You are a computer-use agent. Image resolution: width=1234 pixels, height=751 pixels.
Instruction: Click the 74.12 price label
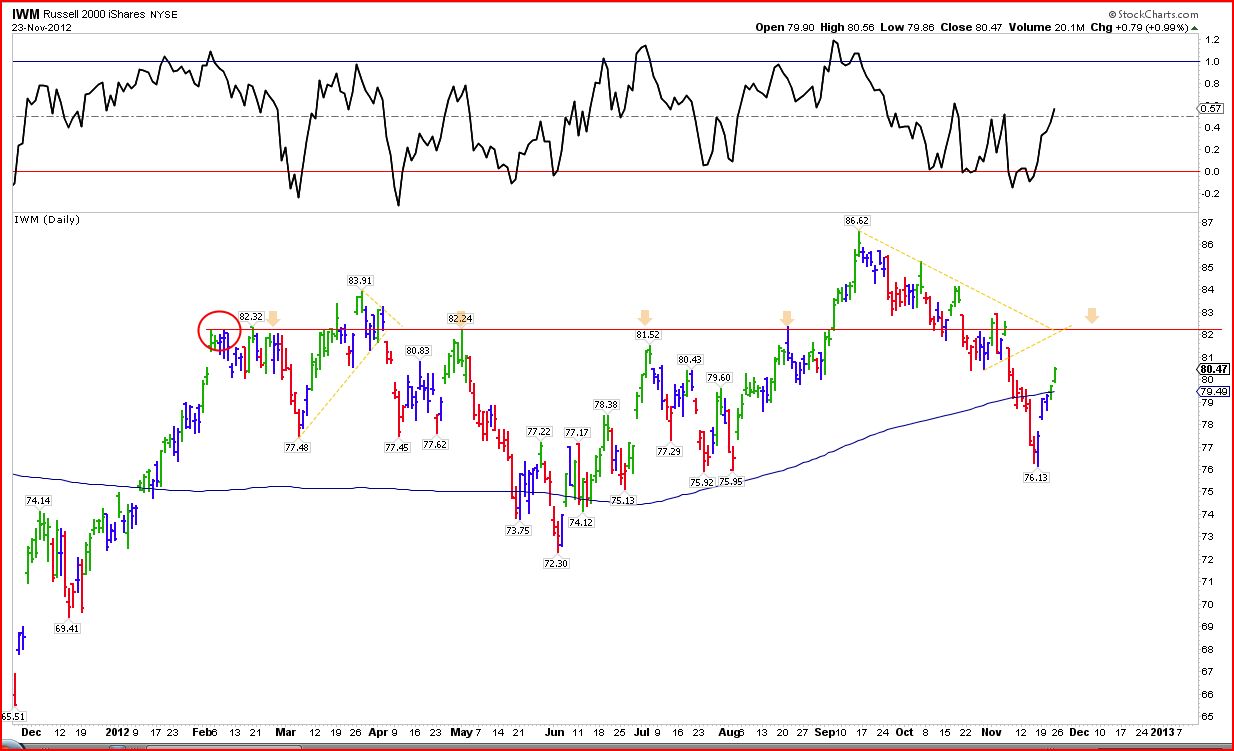[x=582, y=521]
